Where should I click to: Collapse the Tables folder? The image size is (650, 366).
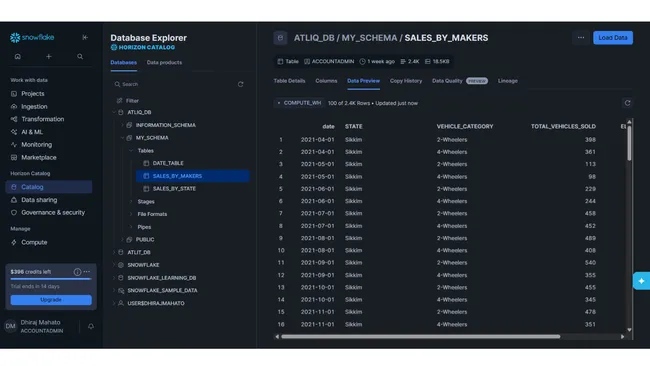tap(131, 151)
